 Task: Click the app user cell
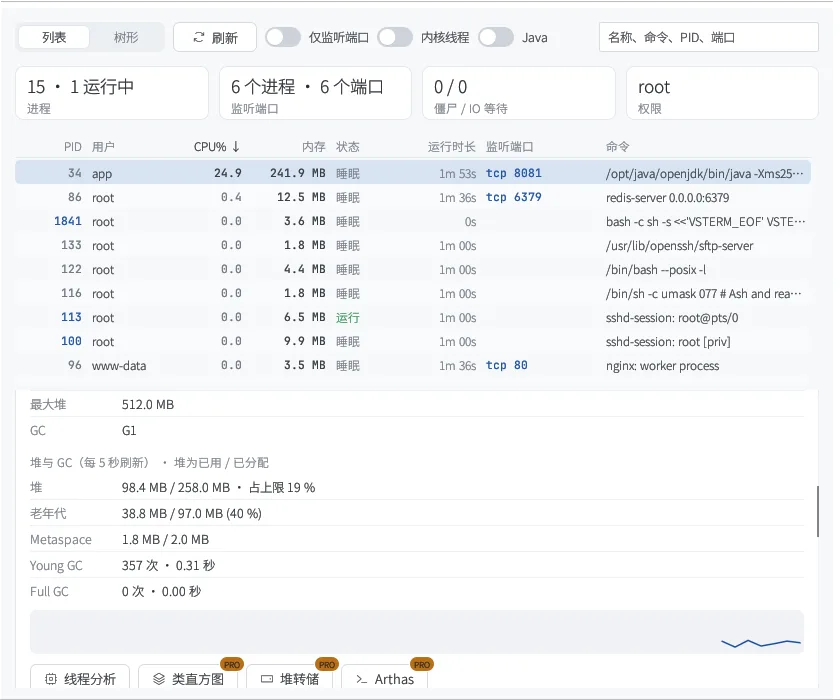pyautogui.click(x=102, y=174)
